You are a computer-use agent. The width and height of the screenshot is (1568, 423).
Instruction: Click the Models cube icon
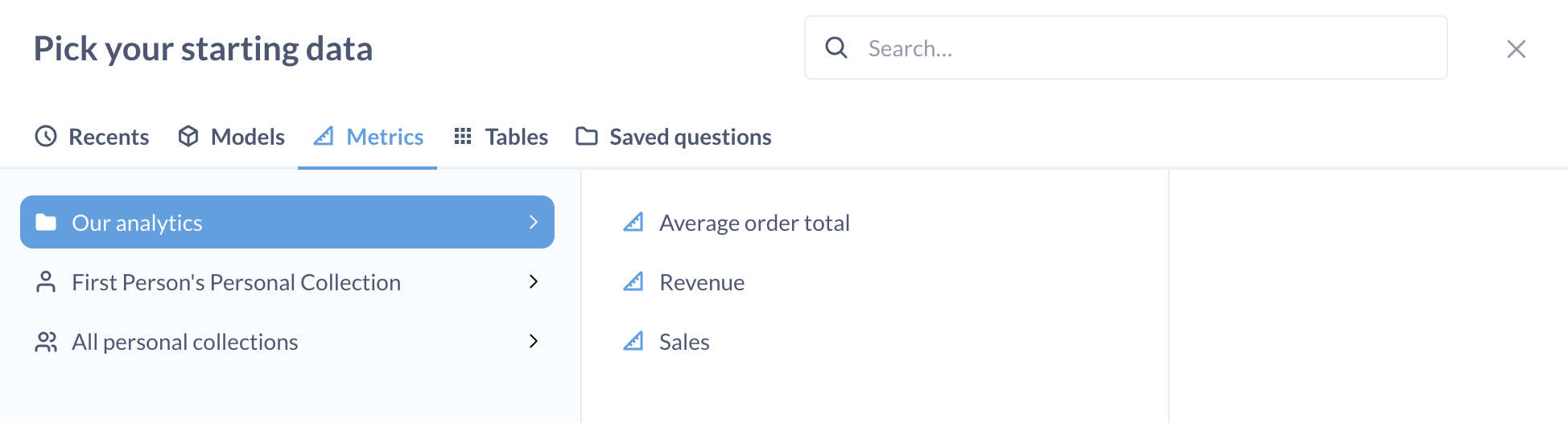pyautogui.click(x=188, y=137)
